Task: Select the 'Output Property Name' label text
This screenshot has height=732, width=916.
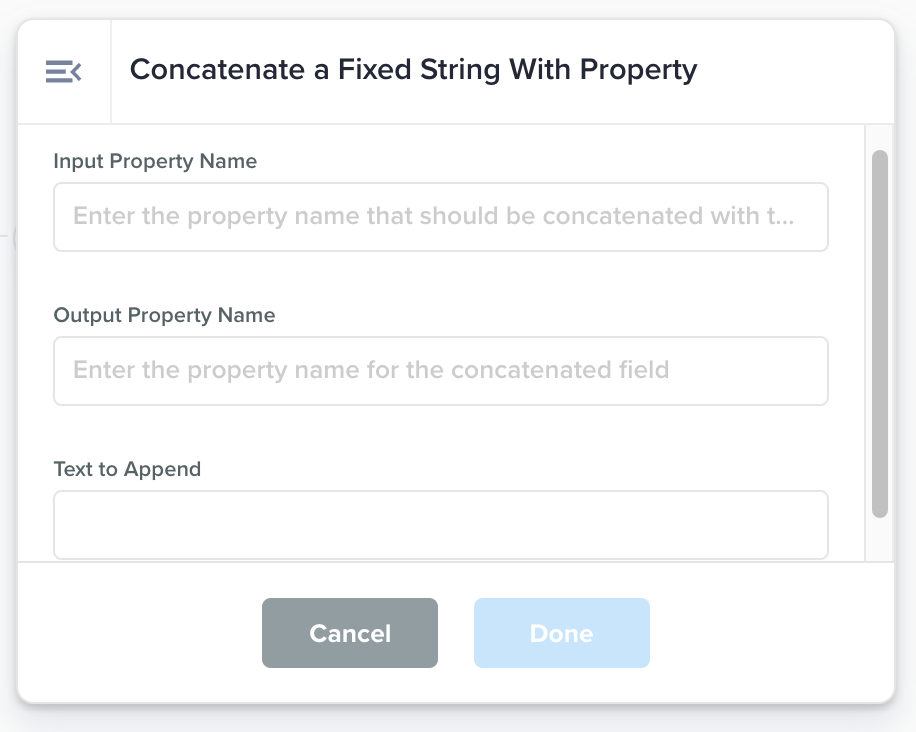Action: point(164,315)
